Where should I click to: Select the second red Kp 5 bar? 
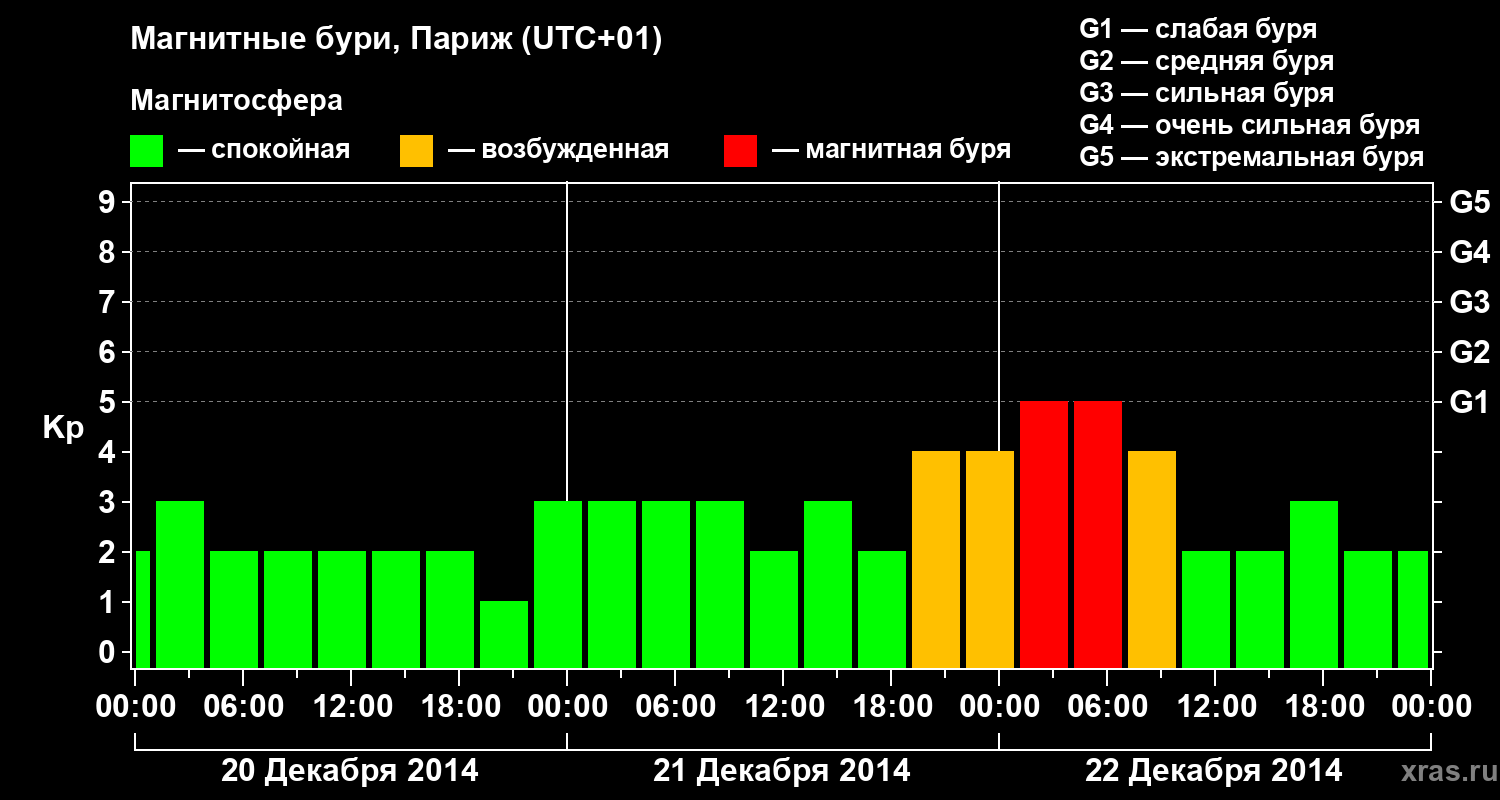pos(1098,534)
